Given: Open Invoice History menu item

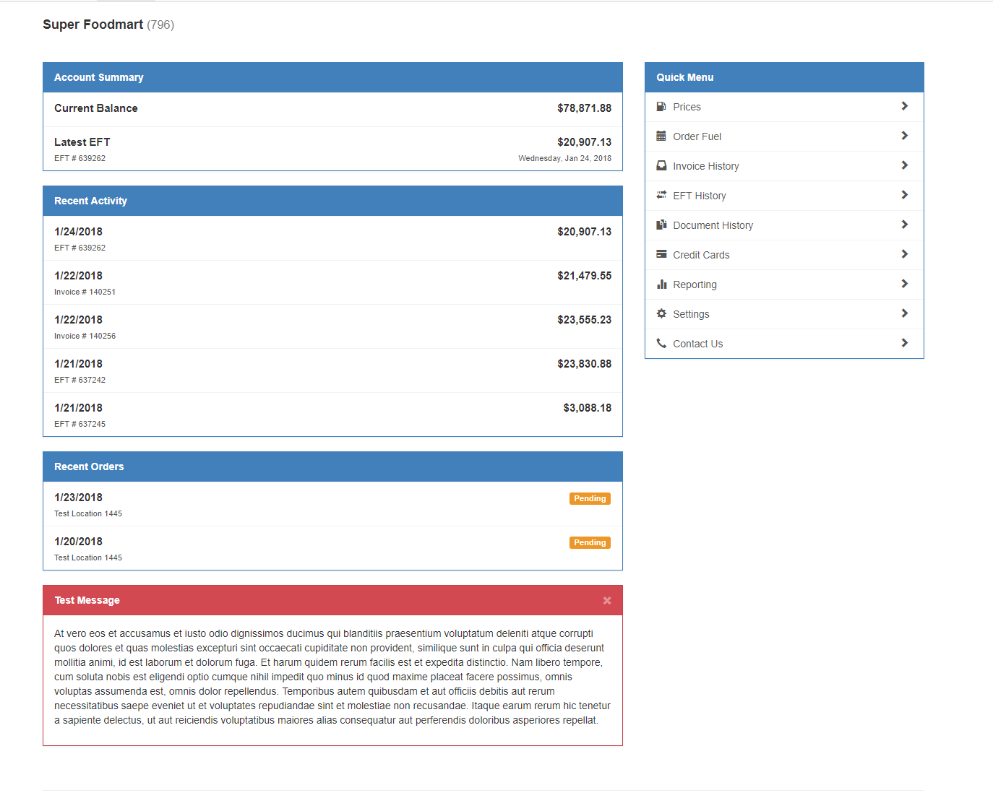Looking at the screenshot, I should (784, 166).
